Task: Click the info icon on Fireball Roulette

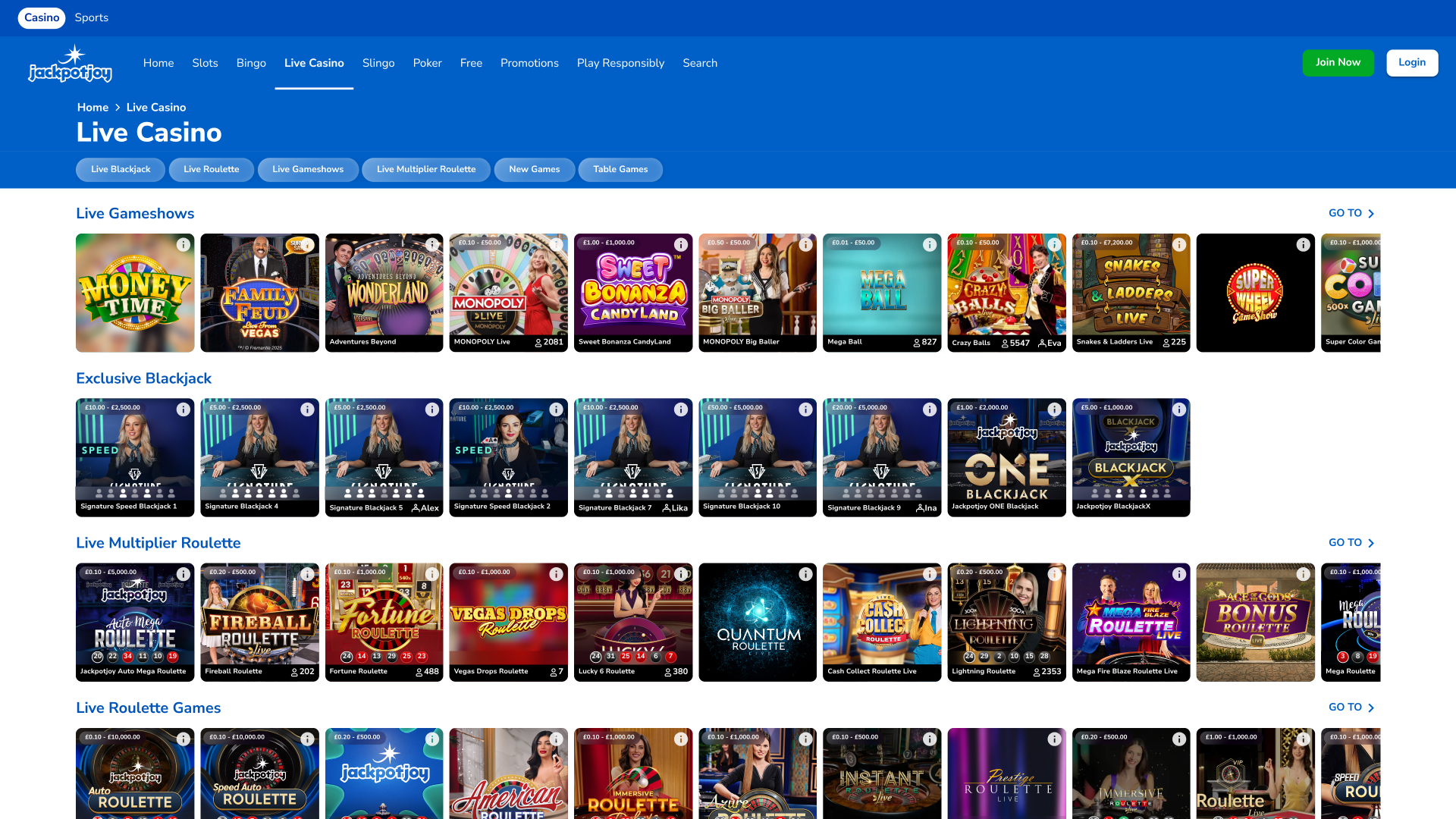Action: [x=307, y=574]
